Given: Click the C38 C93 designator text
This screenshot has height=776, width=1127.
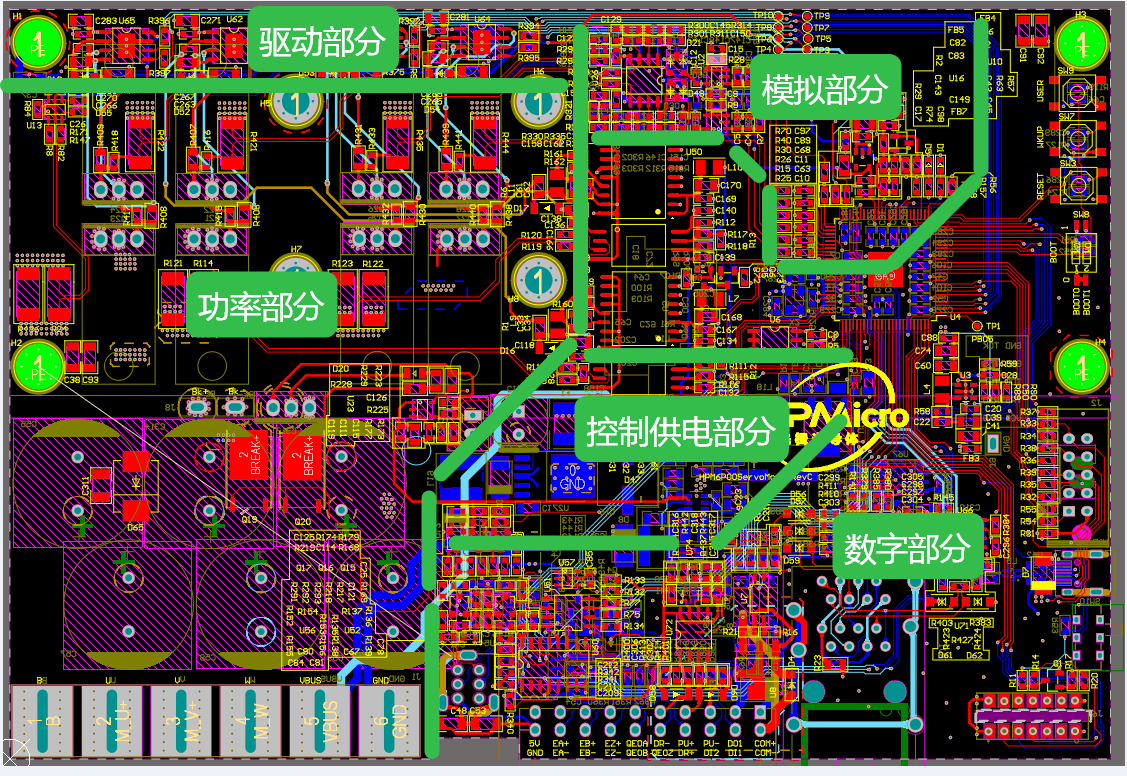Looking at the screenshot, I should click(80, 379).
